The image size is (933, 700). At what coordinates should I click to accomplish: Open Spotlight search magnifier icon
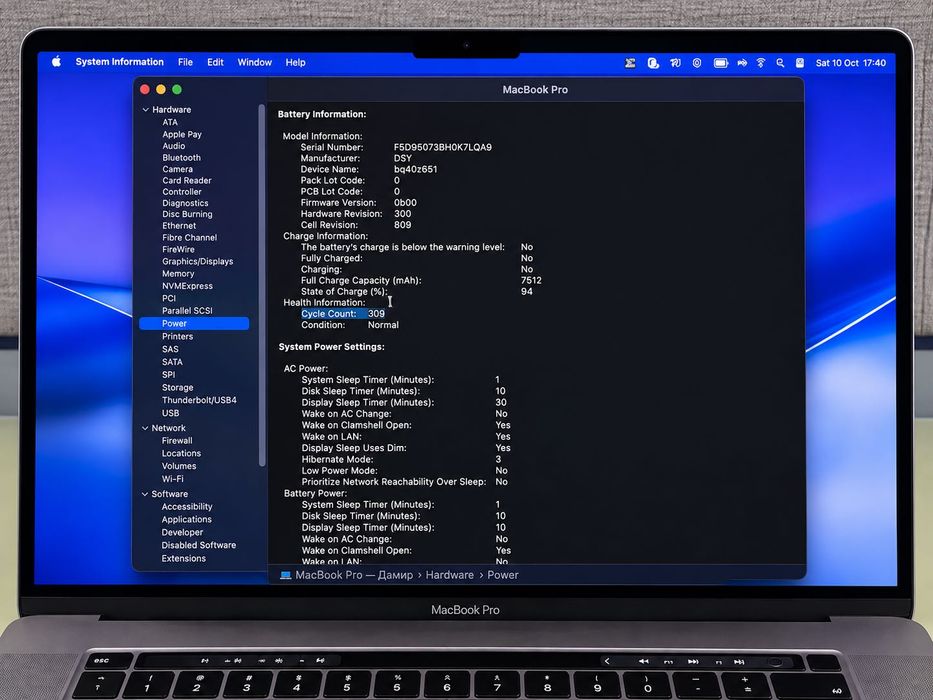click(x=780, y=62)
